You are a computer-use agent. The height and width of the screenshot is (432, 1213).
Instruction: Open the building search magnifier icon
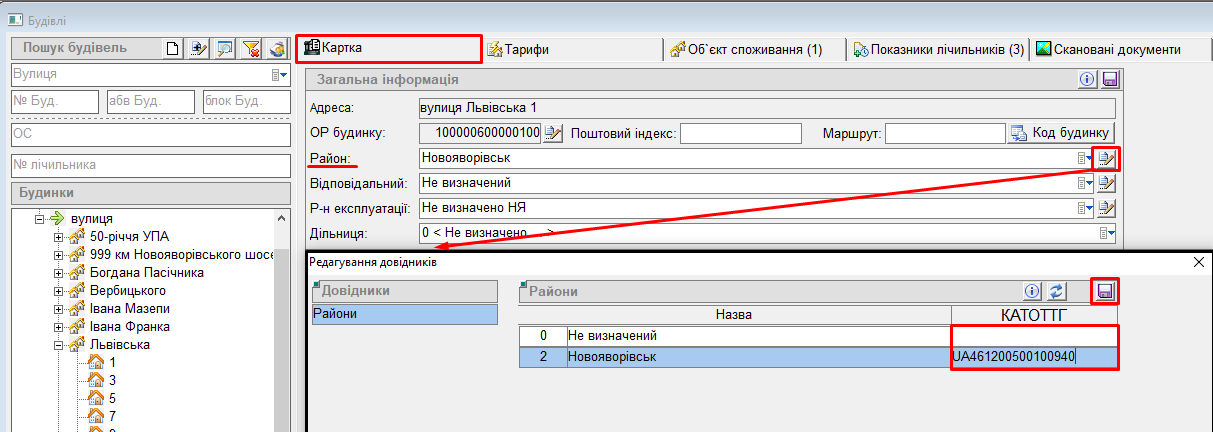point(225,48)
